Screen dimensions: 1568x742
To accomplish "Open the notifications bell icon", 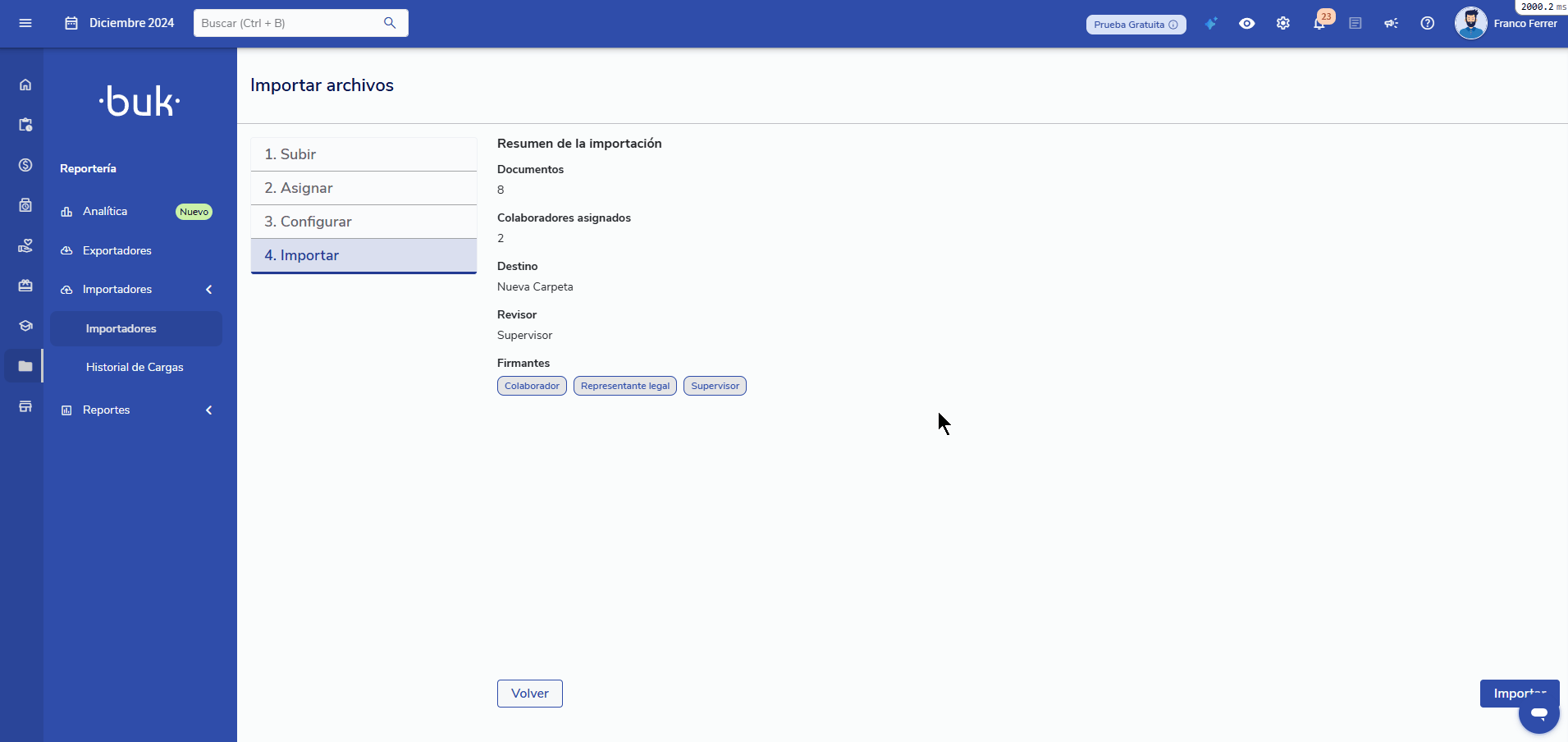I will pyautogui.click(x=1319, y=24).
